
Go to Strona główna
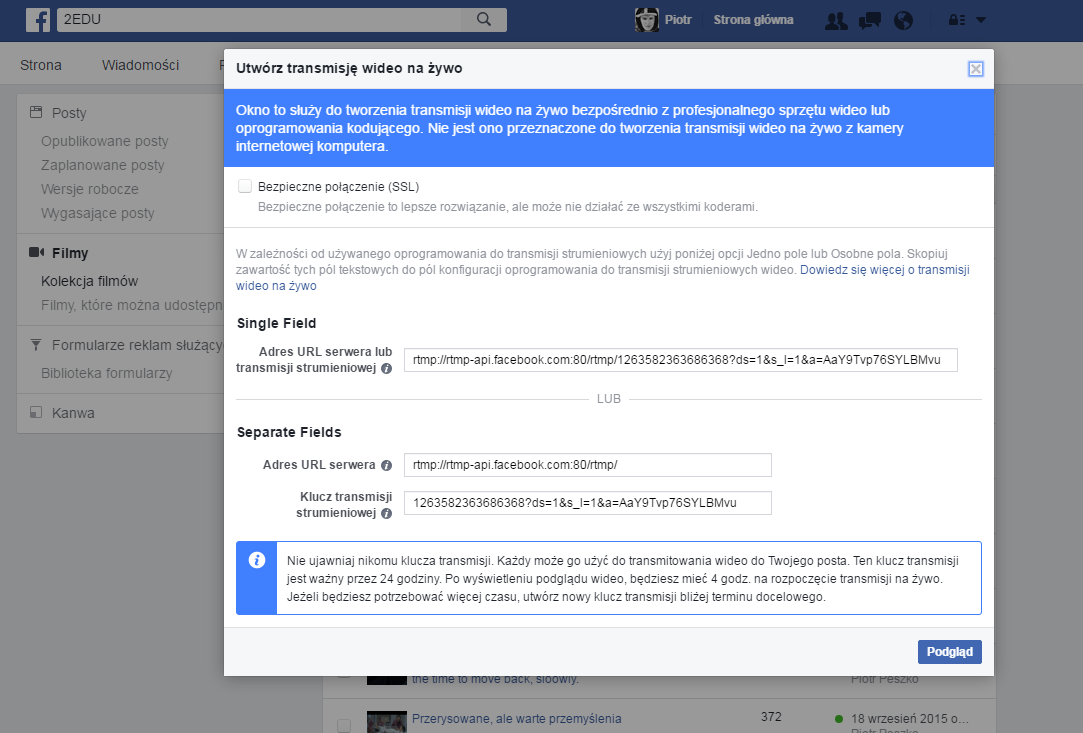pos(753,20)
